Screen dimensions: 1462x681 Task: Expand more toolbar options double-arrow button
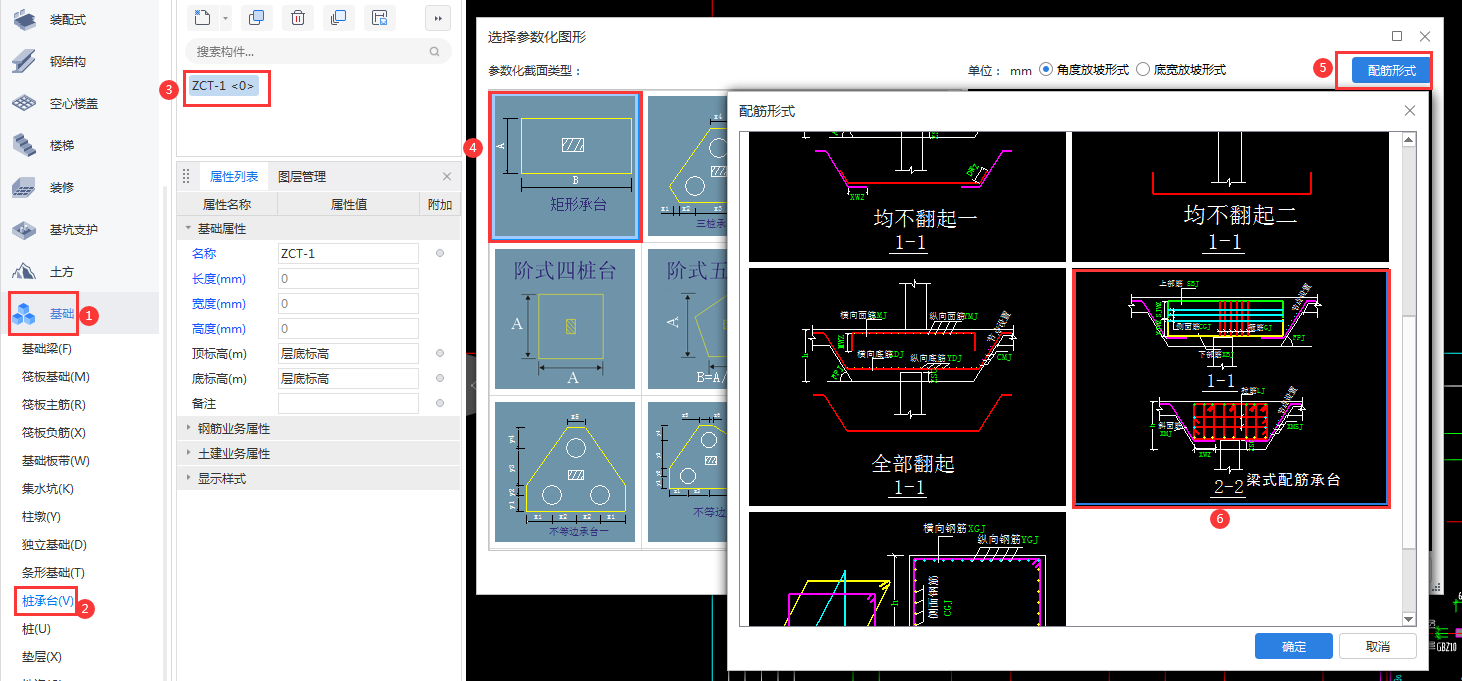437,17
